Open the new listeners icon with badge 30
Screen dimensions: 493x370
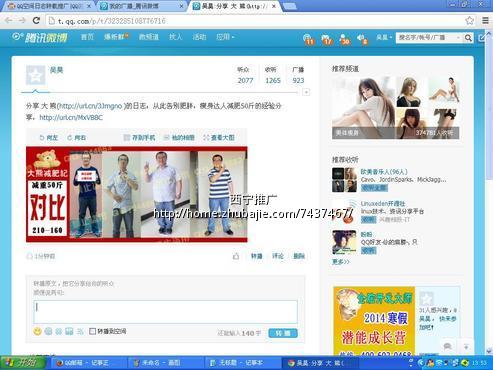pos(344,39)
